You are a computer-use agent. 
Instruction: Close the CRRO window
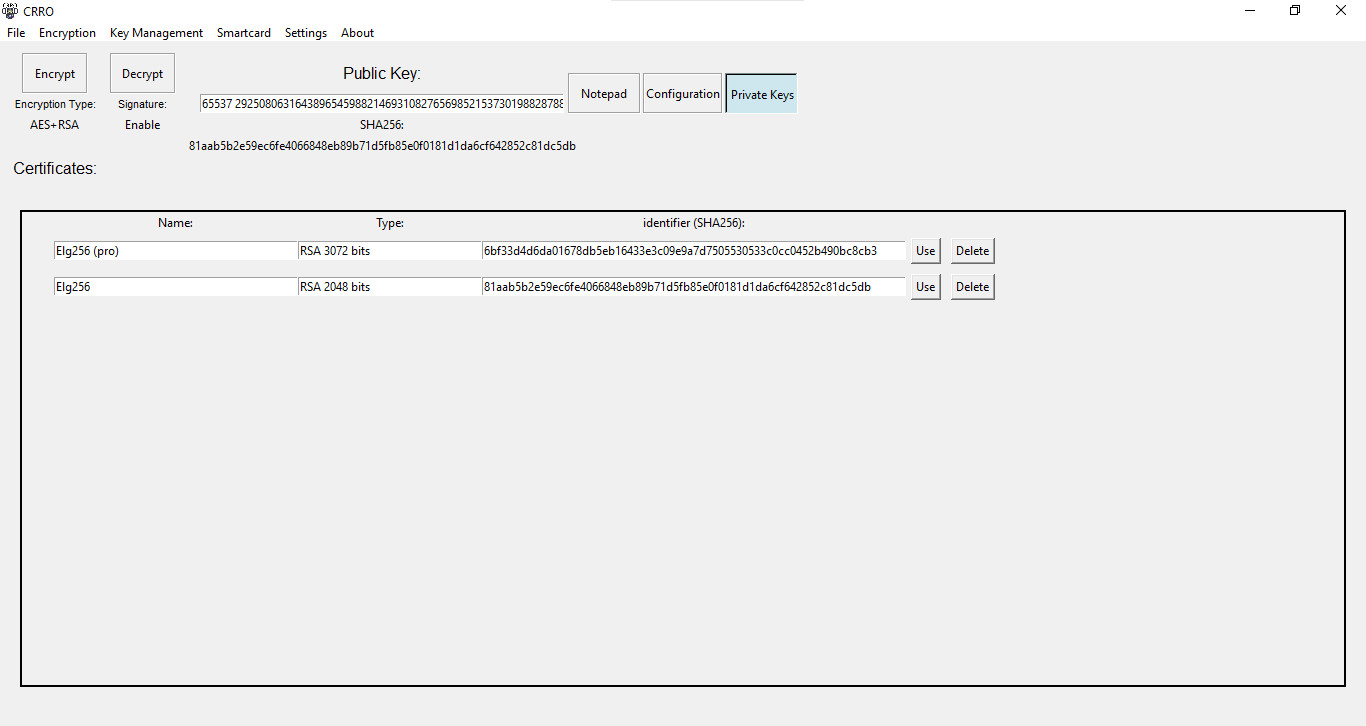pos(1341,11)
